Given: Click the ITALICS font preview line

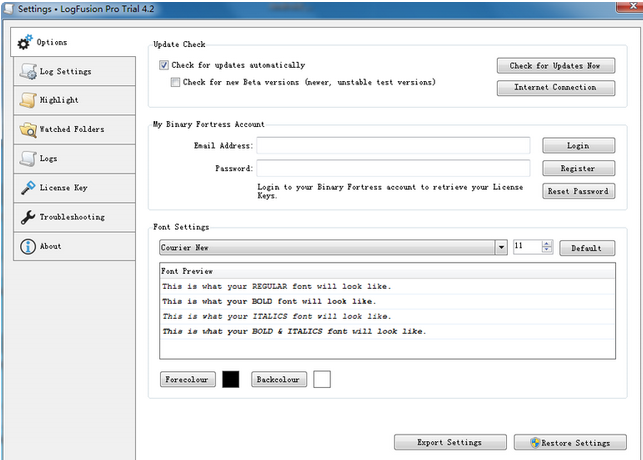Looking at the screenshot, I should [388, 316].
